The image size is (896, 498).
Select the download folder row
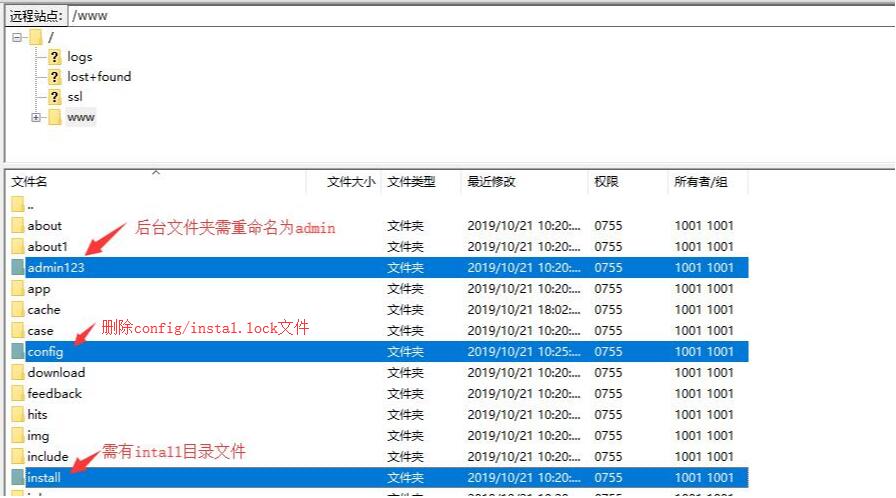pyautogui.click(x=379, y=373)
